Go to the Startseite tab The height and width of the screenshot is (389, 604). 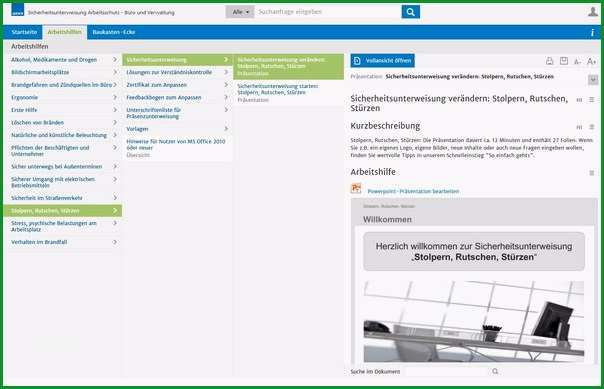click(24, 32)
